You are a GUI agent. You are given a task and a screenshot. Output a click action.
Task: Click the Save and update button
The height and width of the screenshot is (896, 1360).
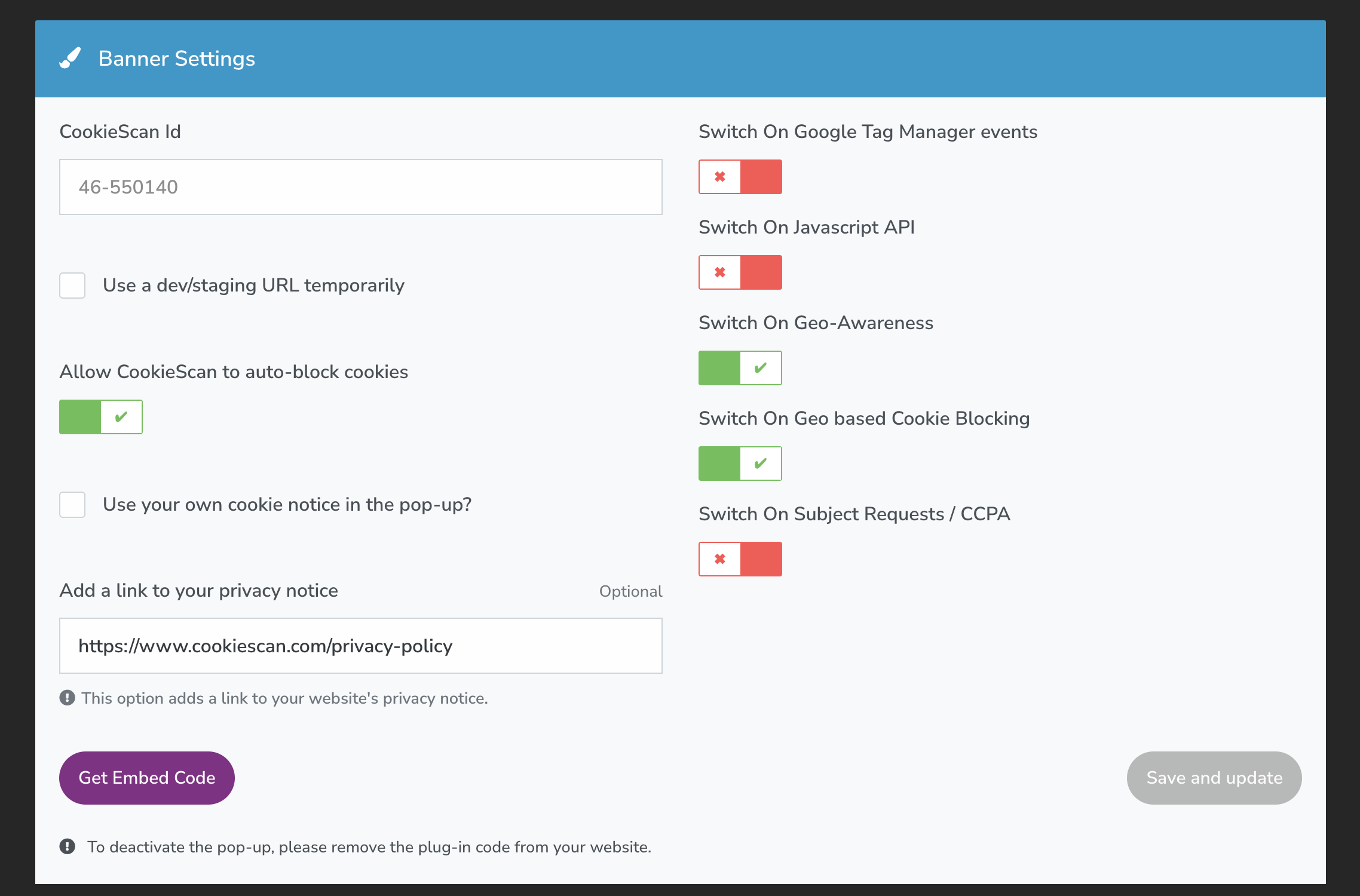(1214, 778)
